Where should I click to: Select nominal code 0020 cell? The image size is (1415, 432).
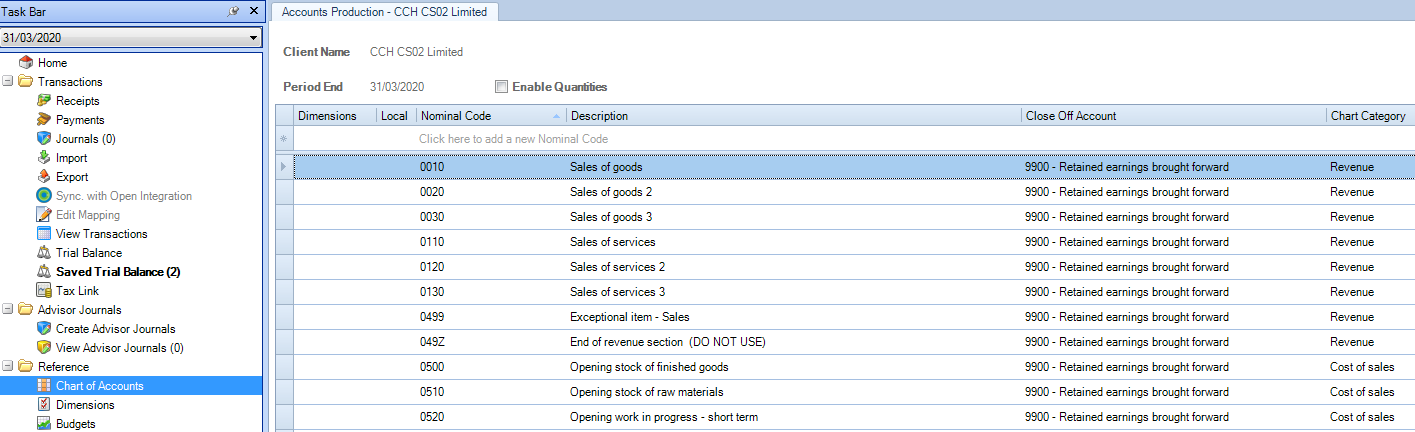491,192
